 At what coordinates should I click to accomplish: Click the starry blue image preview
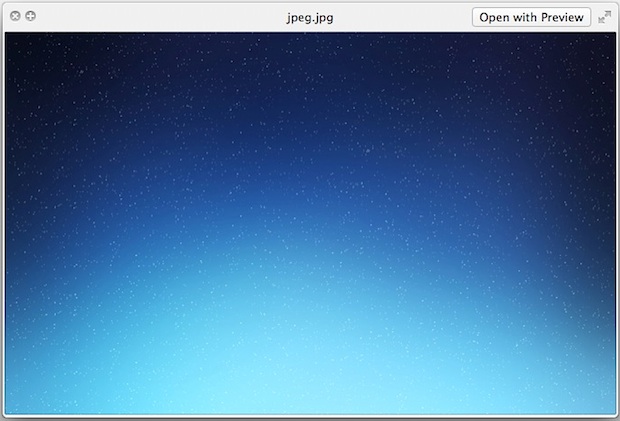point(310,223)
